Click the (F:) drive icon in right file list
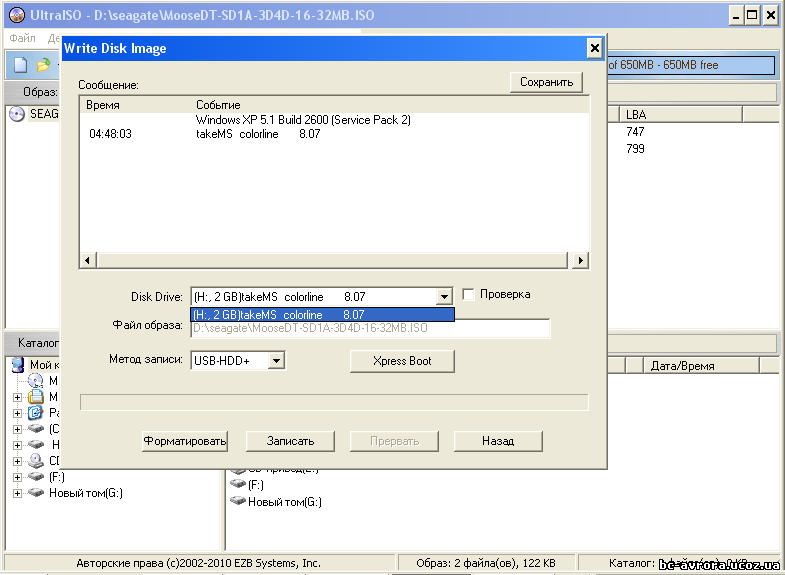The height and width of the screenshot is (575, 785). 238,484
